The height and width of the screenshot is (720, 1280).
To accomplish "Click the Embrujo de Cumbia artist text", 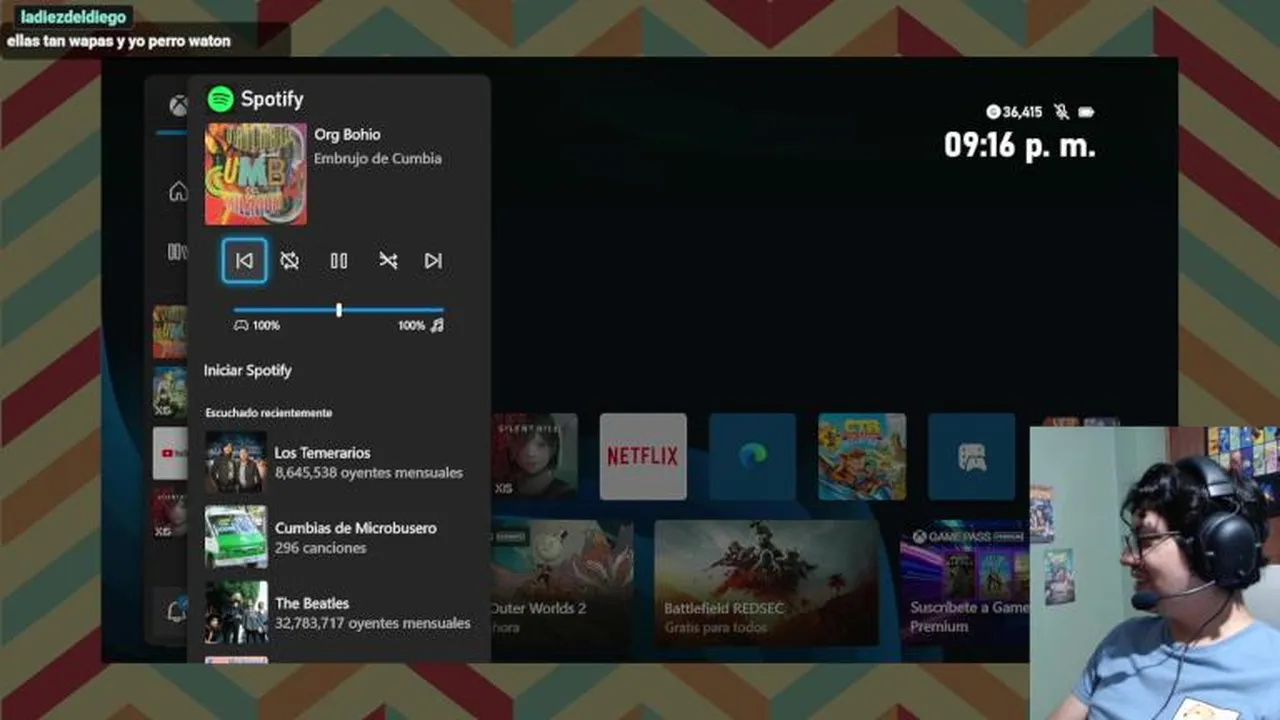I will click(377, 158).
